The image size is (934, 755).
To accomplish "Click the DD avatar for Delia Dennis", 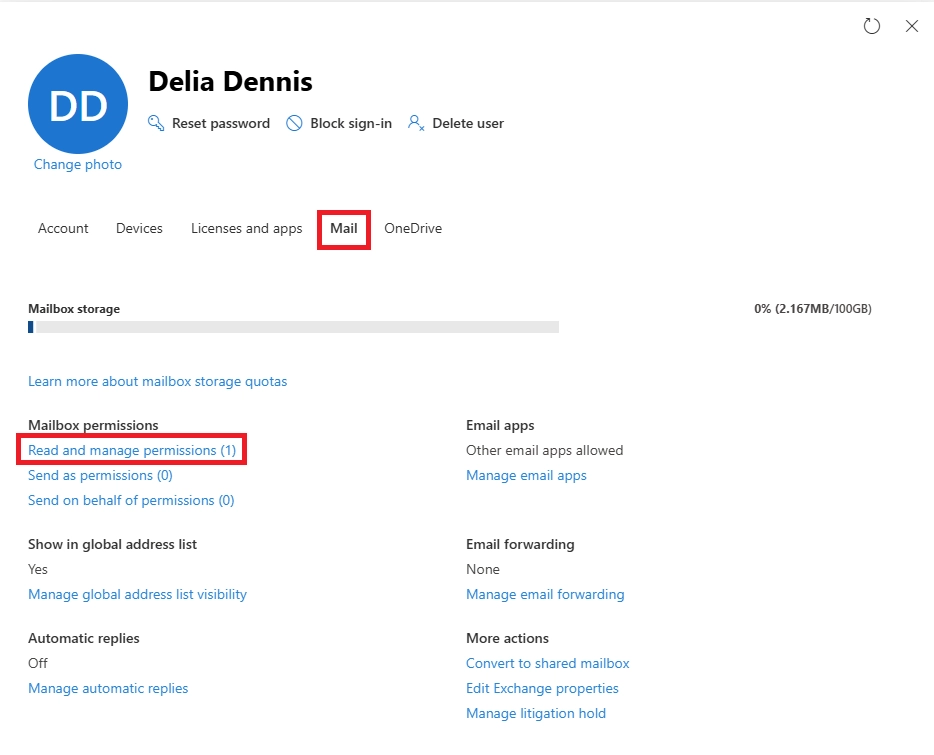I will click(78, 104).
